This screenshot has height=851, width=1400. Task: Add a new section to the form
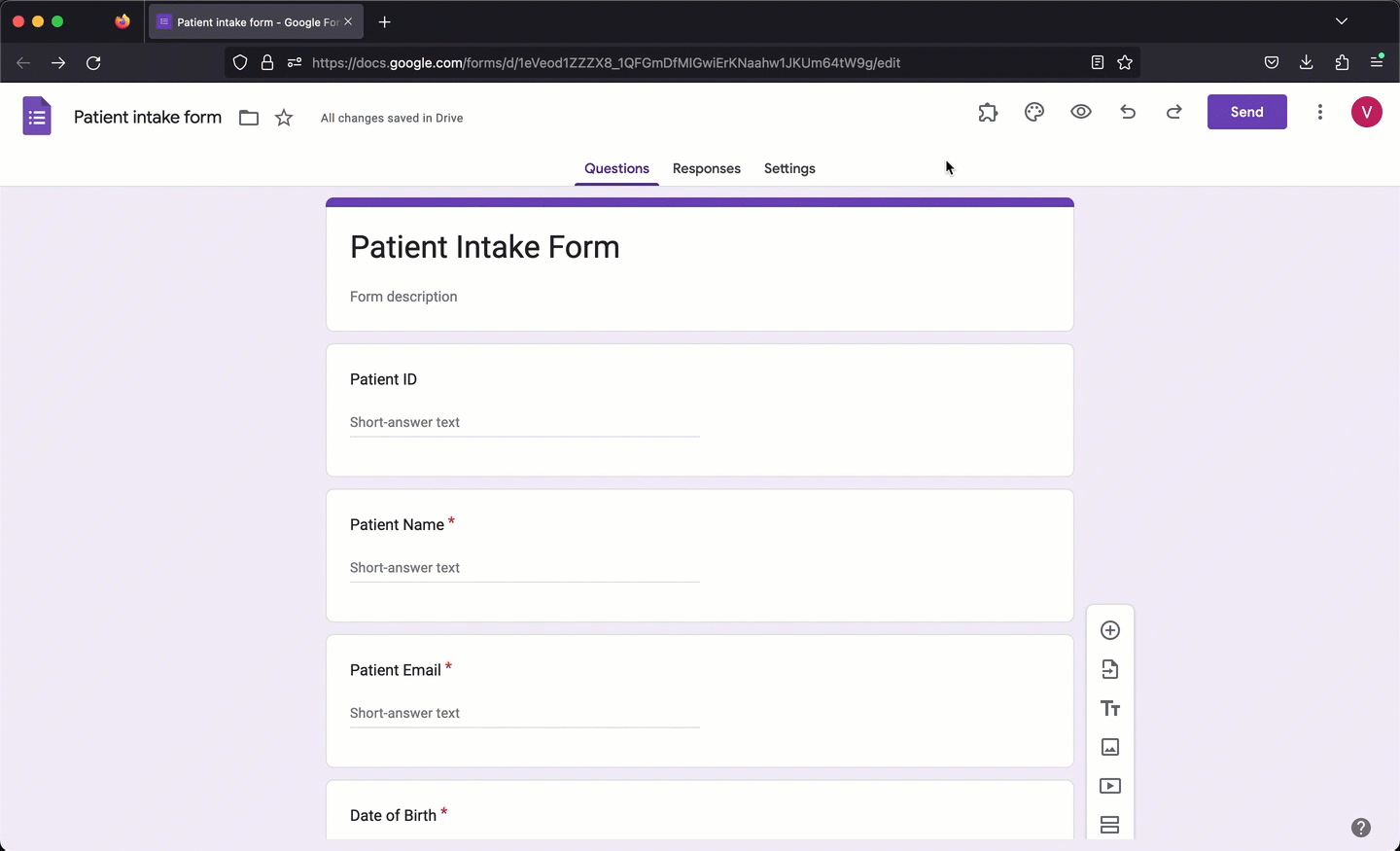tap(1110, 825)
